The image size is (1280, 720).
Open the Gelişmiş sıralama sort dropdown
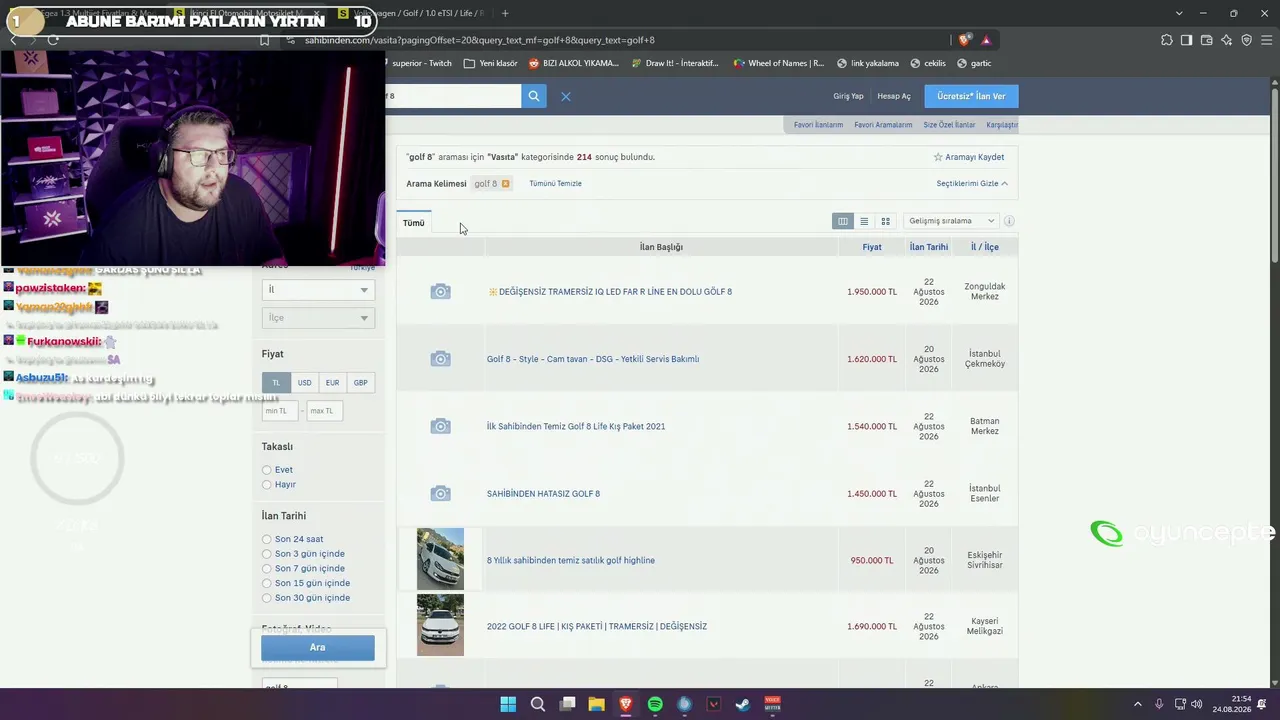coord(951,221)
